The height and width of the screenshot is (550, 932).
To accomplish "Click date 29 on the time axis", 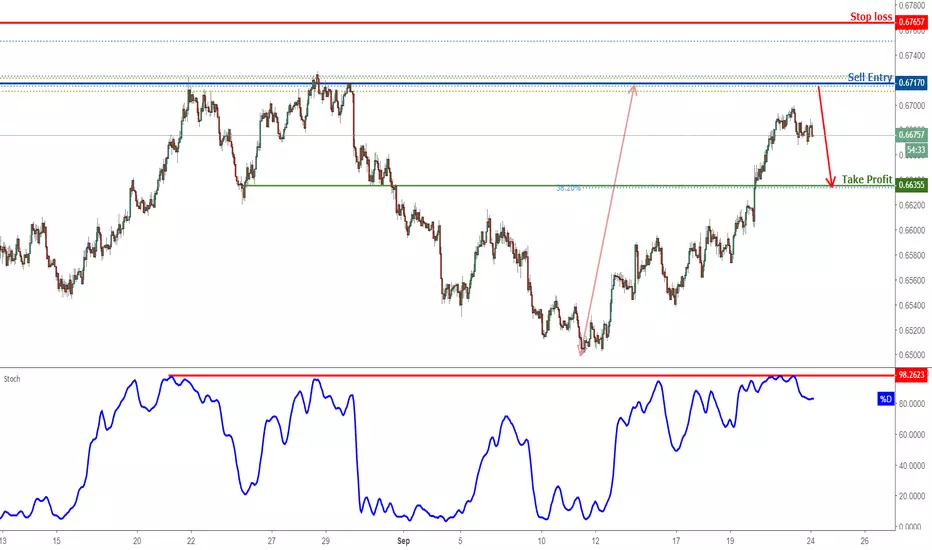I will pos(326,541).
